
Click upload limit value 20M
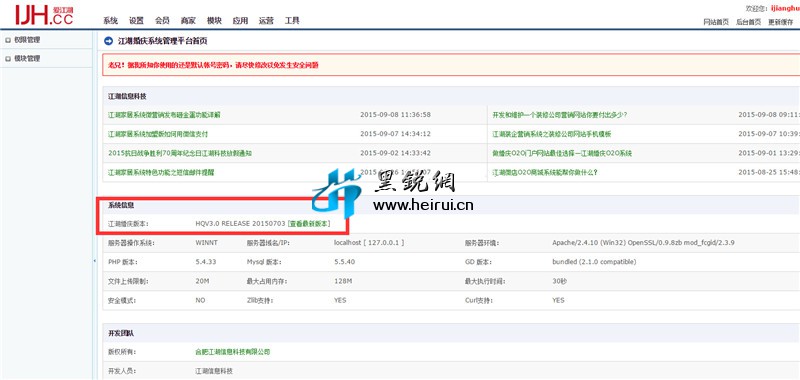point(202,281)
